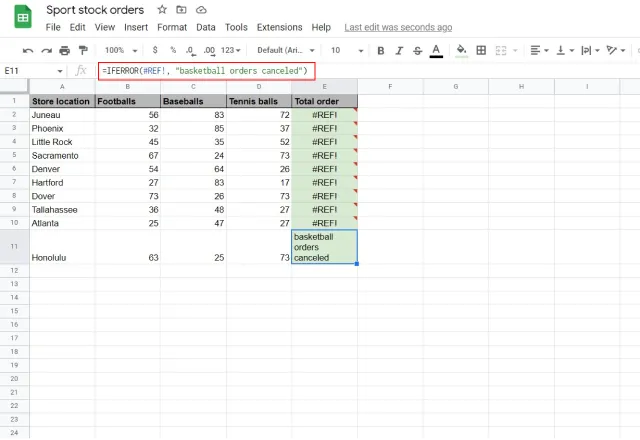Format as percent icon
This screenshot has height=440, width=640.
[x=173, y=50]
